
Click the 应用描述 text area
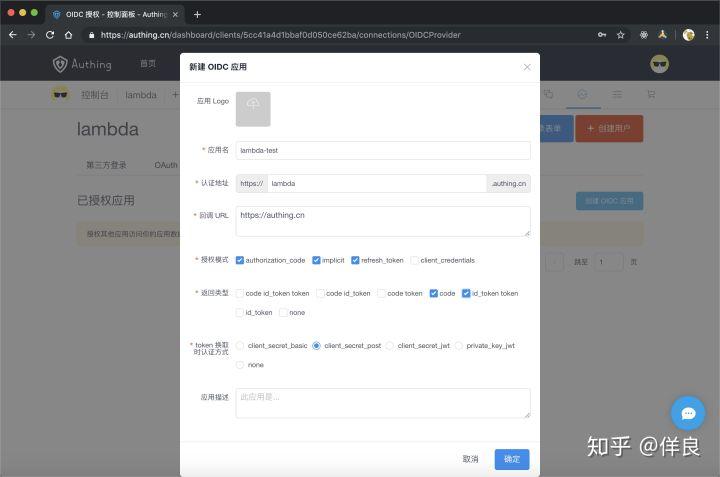coord(383,403)
